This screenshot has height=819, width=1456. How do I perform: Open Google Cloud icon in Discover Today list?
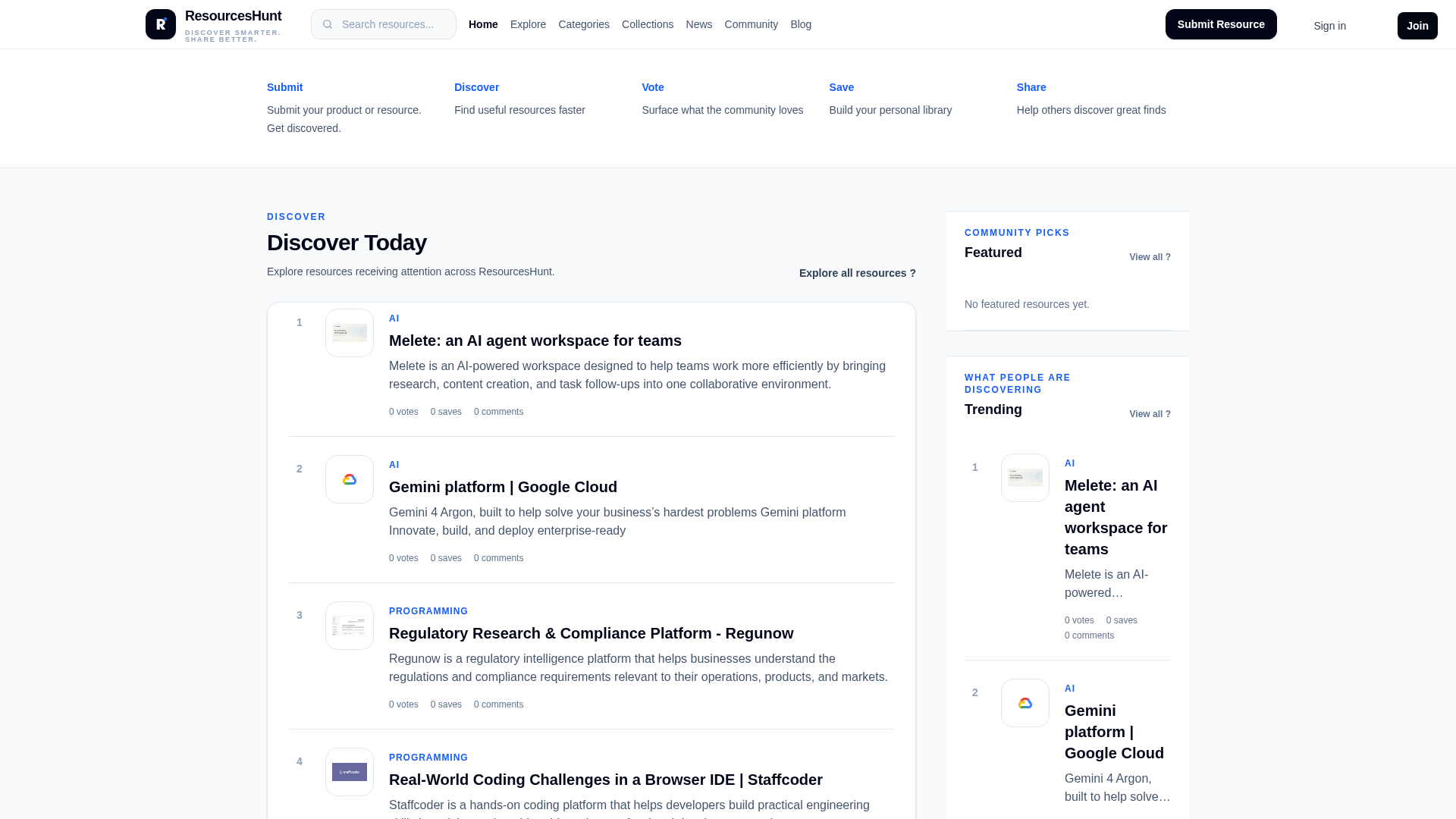click(350, 479)
